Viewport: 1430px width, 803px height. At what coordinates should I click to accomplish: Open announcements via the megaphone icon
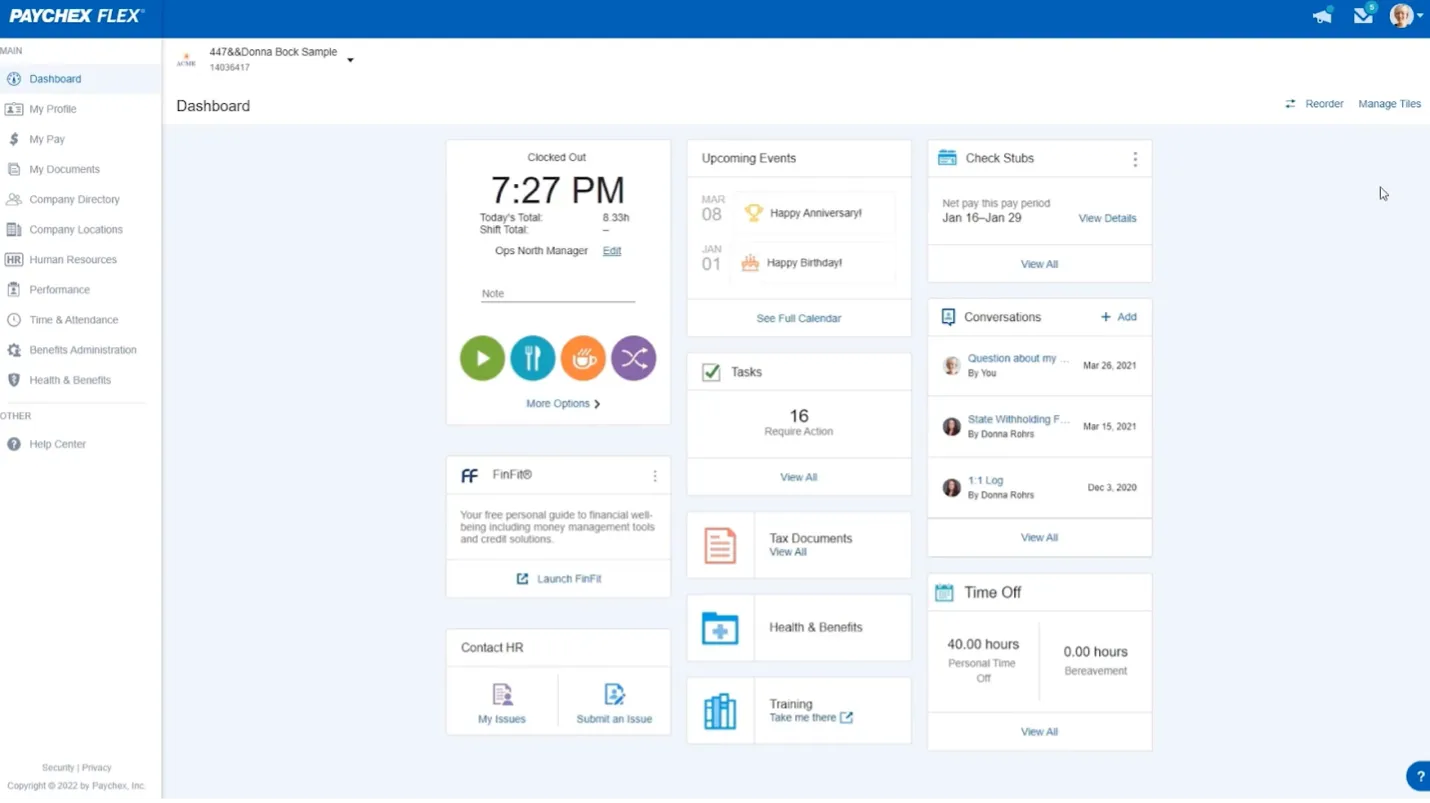pyautogui.click(x=1321, y=15)
